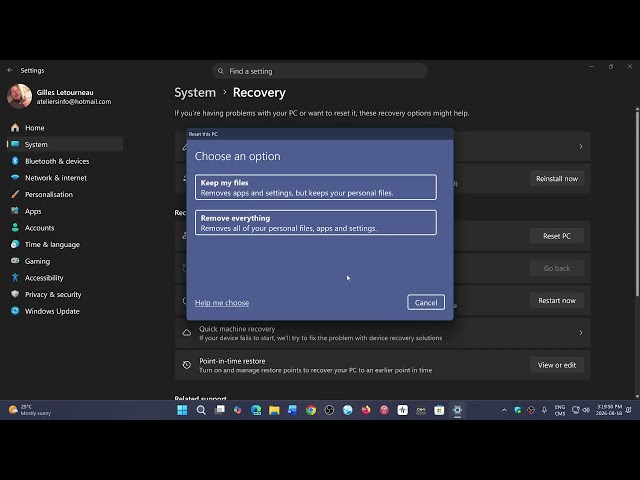
Task: Focus the Find a setting search box
Action: pyautogui.click(x=320, y=71)
